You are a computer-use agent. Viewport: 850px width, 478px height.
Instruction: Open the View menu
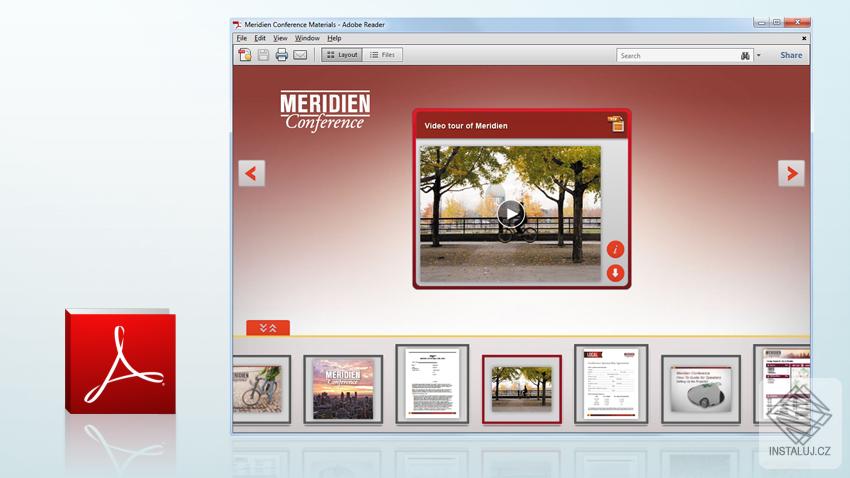click(280, 38)
